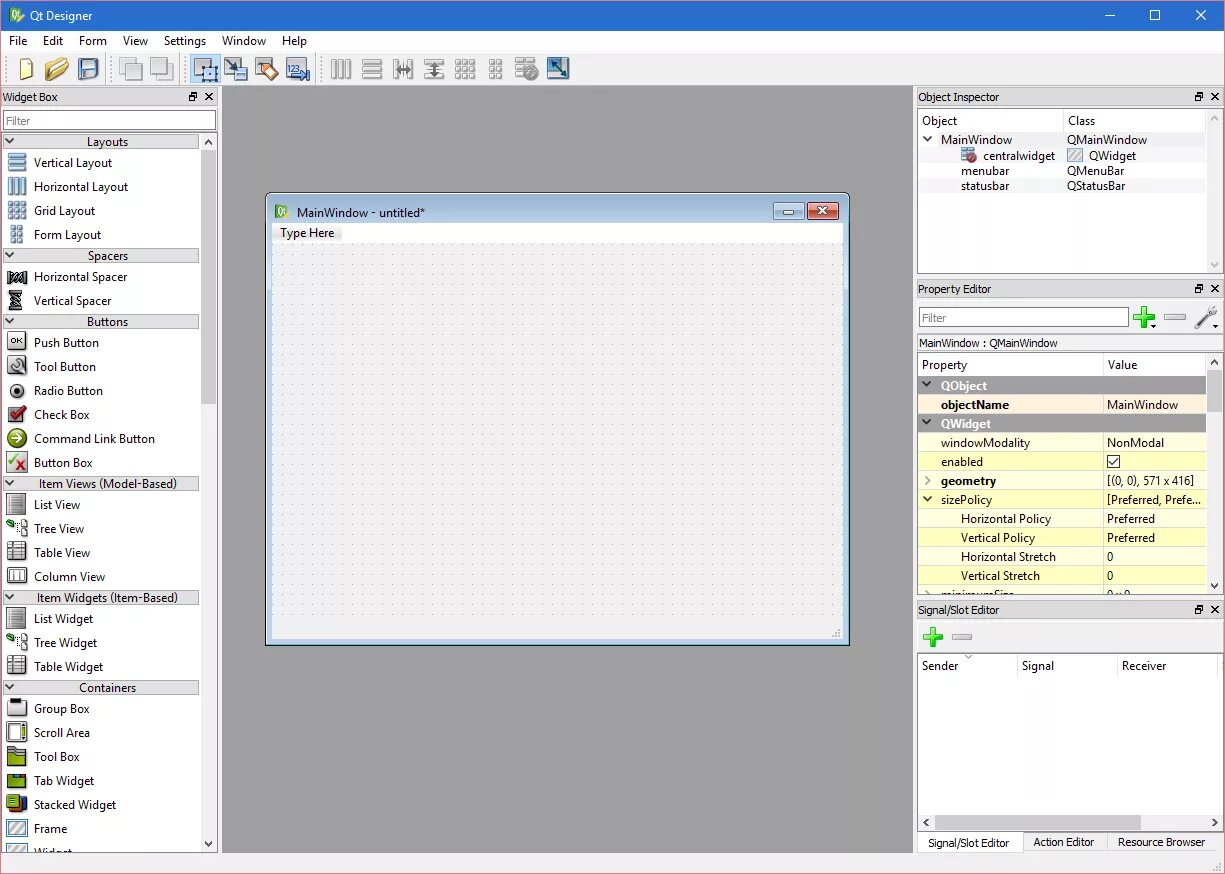Screen dimensions: 1225x874
Task: Collapse MainWindow node in Object Inspector
Action: pos(928,139)
